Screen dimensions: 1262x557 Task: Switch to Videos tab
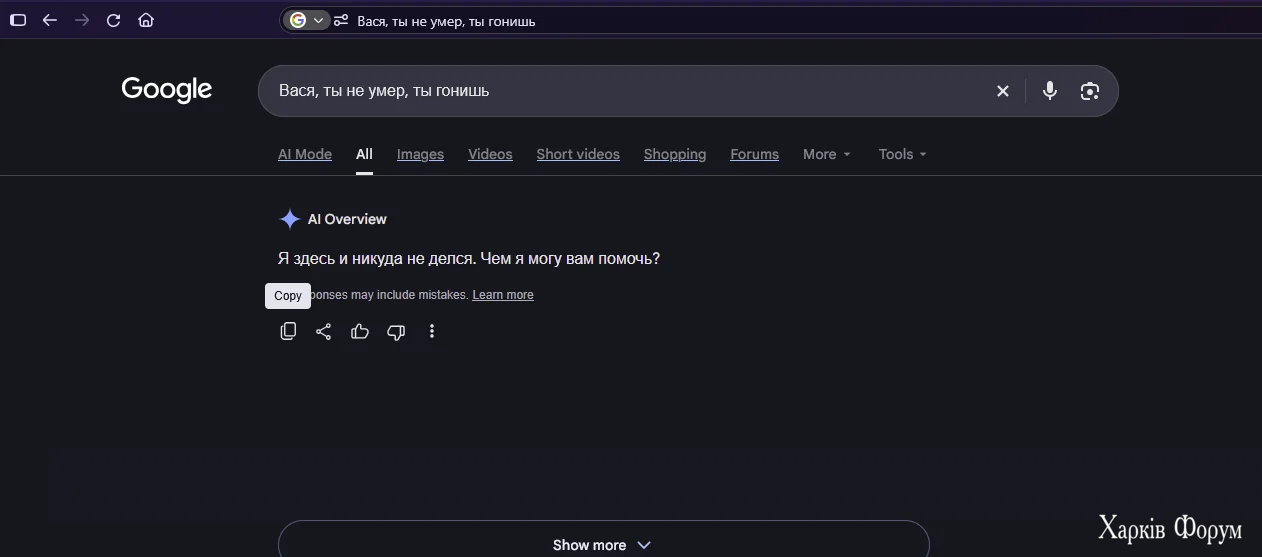point(490,154)
